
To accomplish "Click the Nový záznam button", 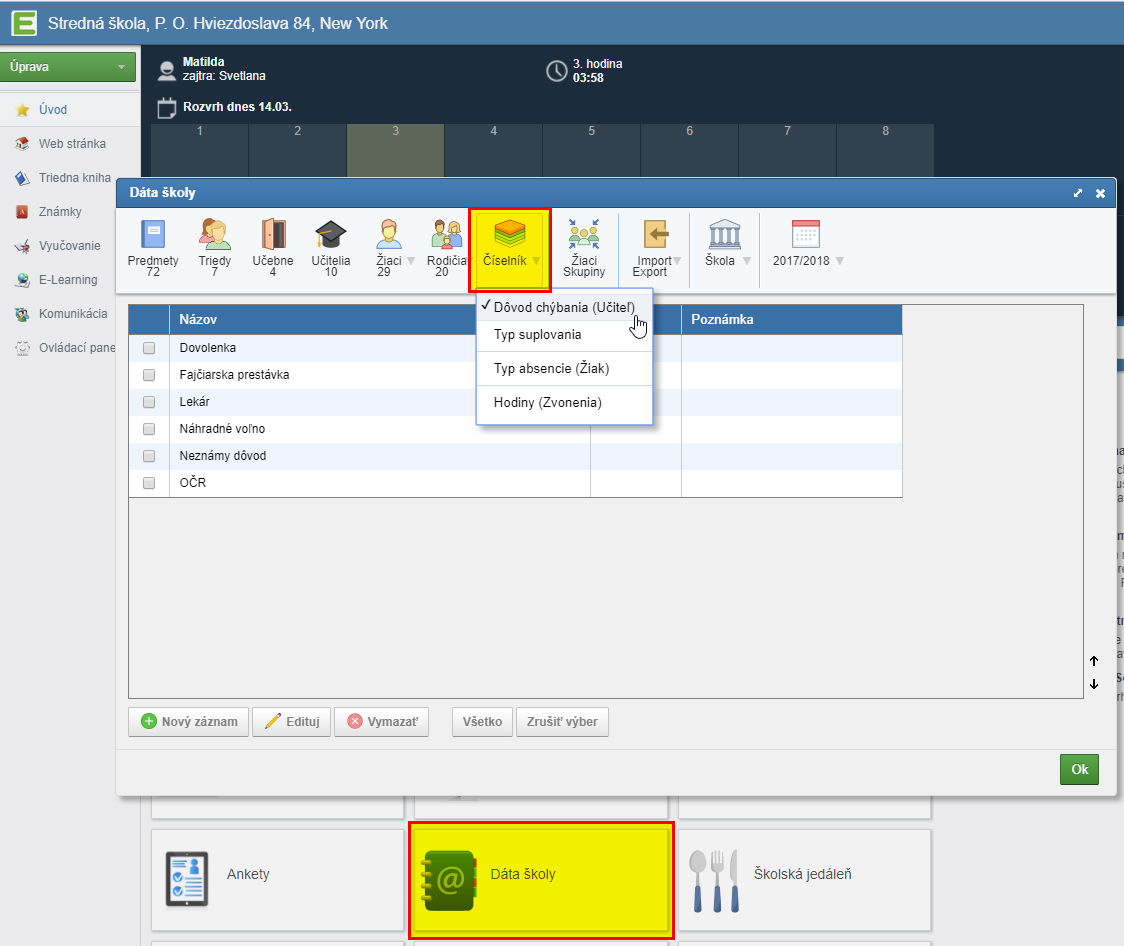I will (189, 722).
